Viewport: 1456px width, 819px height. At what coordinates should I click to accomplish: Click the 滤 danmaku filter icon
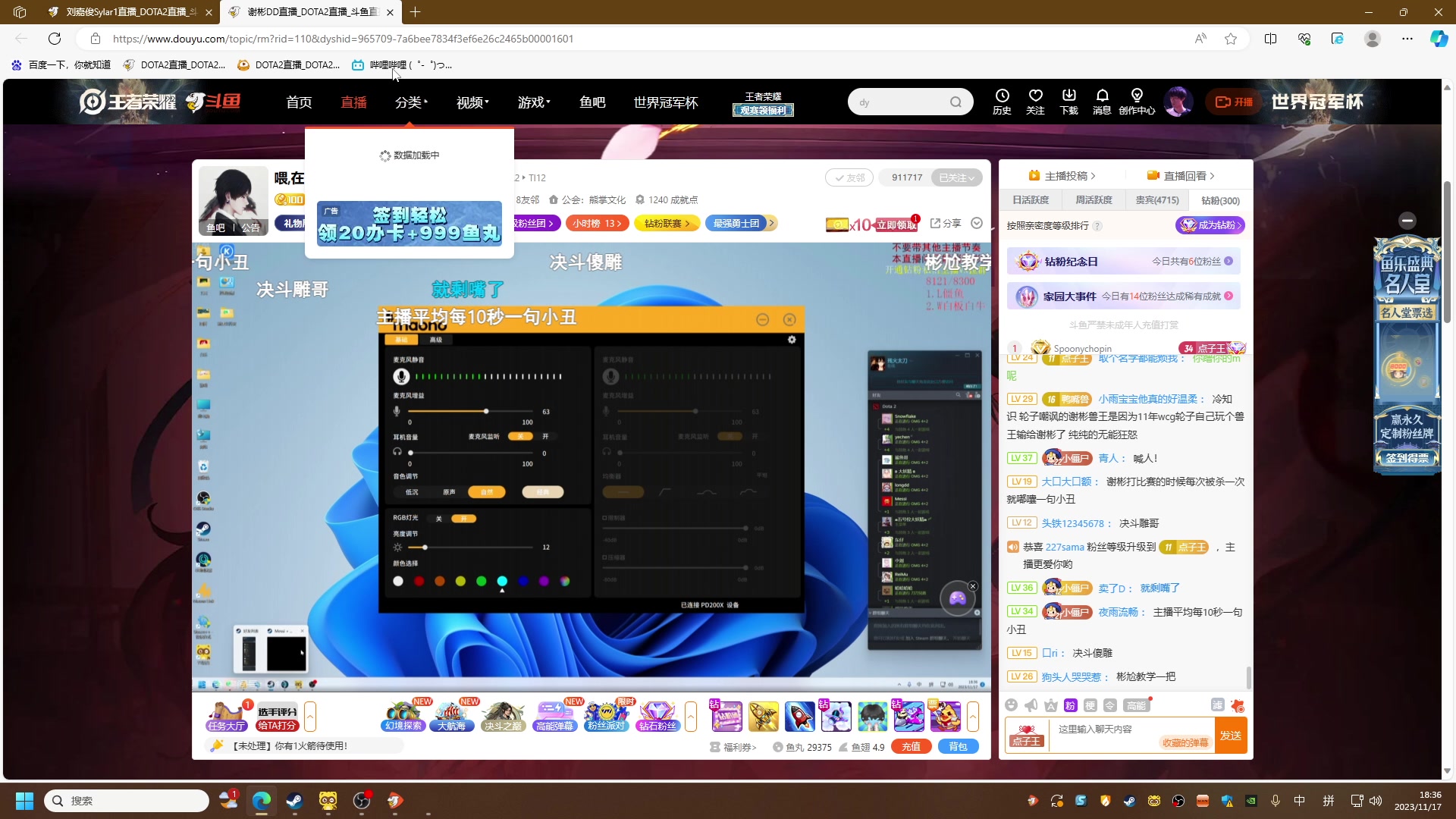(1218, 704)
